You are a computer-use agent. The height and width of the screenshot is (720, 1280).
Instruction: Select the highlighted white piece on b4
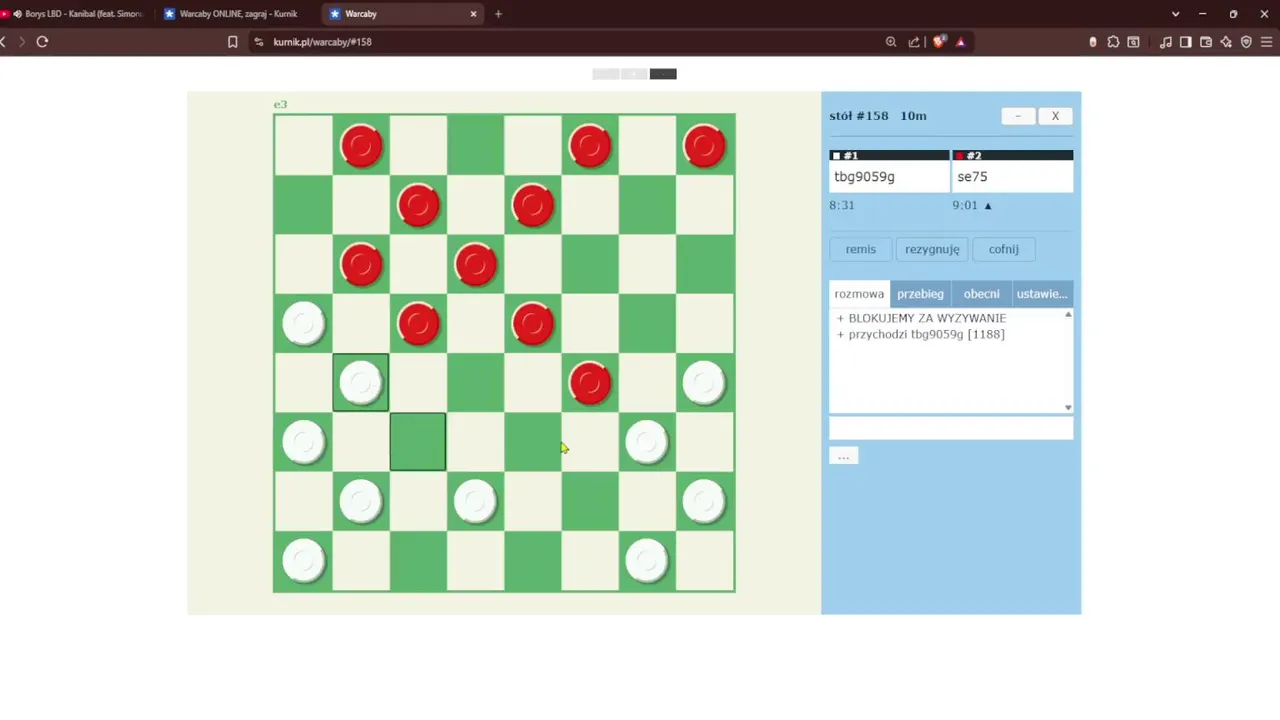pyautogui.click(x=361, y=382)
